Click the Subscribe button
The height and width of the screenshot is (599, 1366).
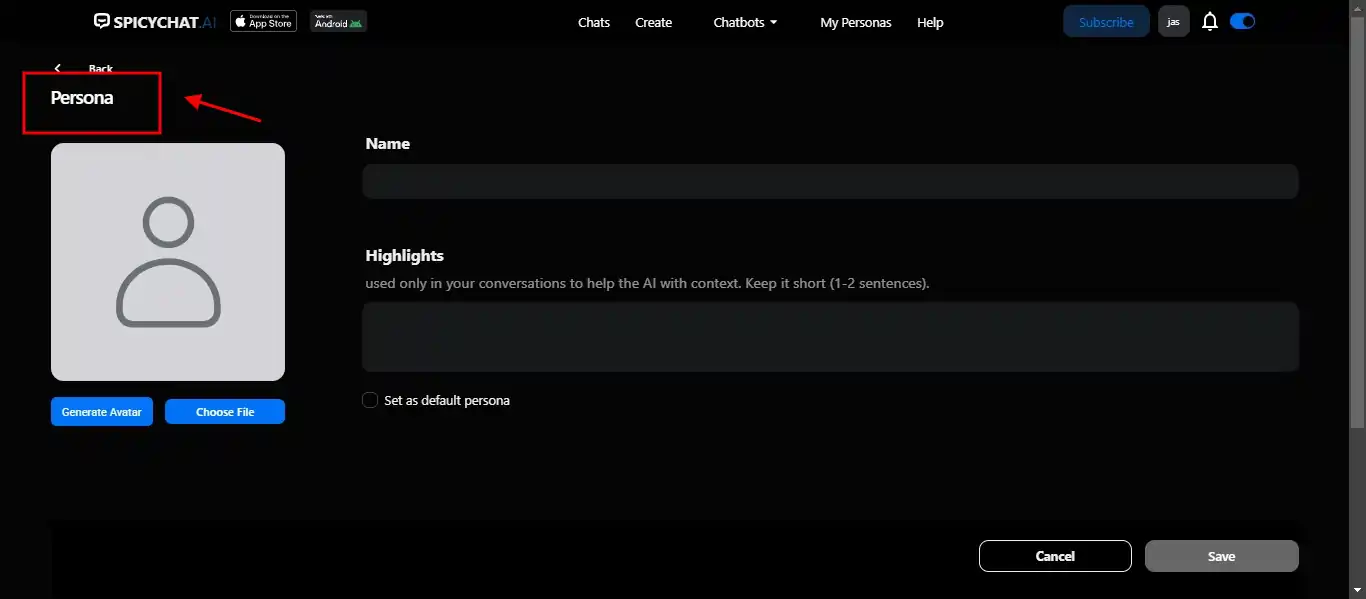tap(1106, 21)
